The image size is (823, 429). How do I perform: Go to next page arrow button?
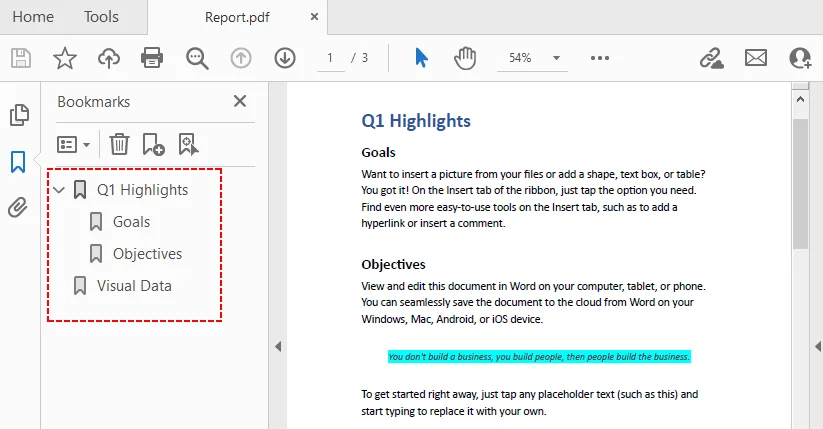[285, 58]
